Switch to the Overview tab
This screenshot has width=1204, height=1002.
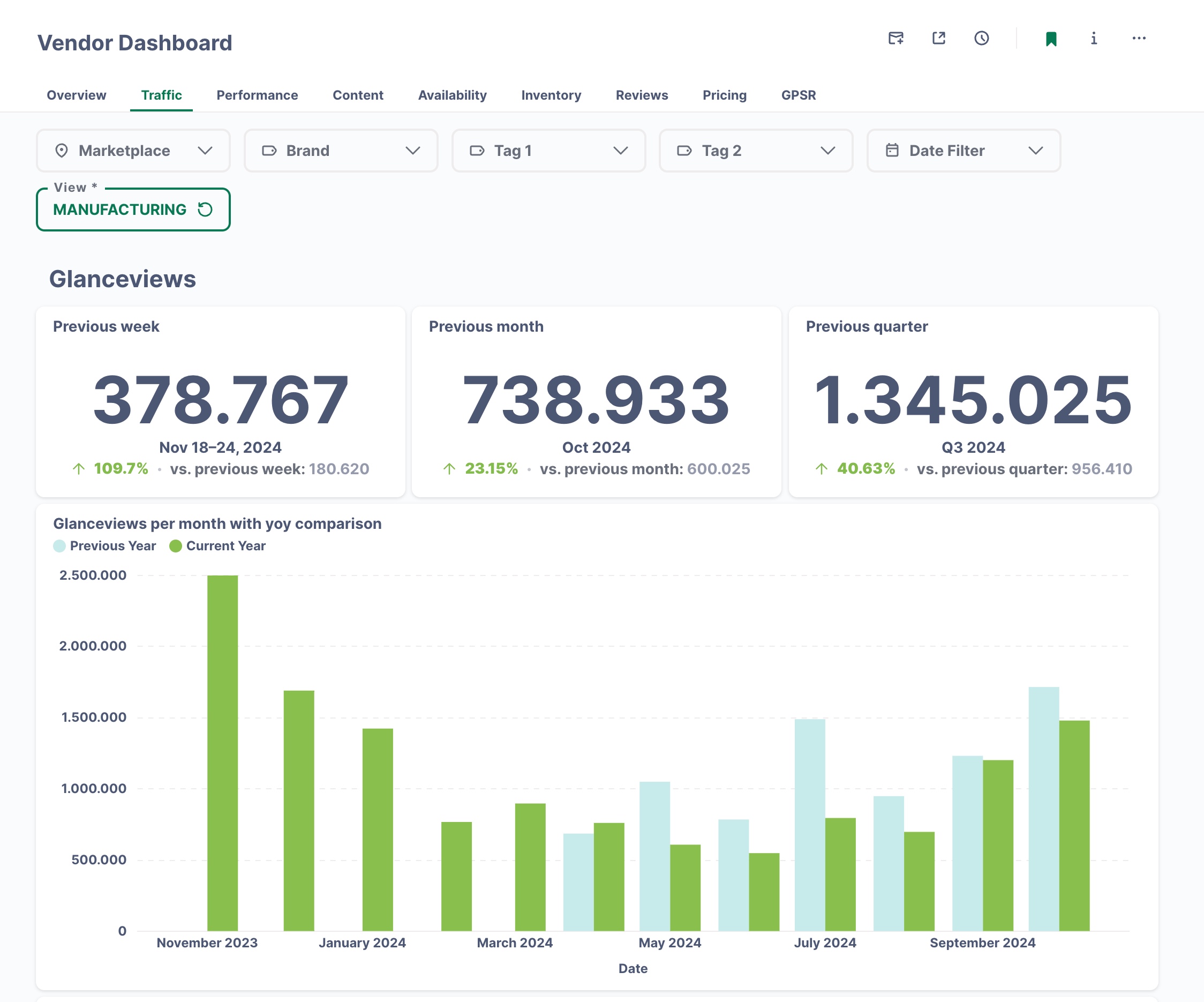pyautogui.click(x=76, y=95)
